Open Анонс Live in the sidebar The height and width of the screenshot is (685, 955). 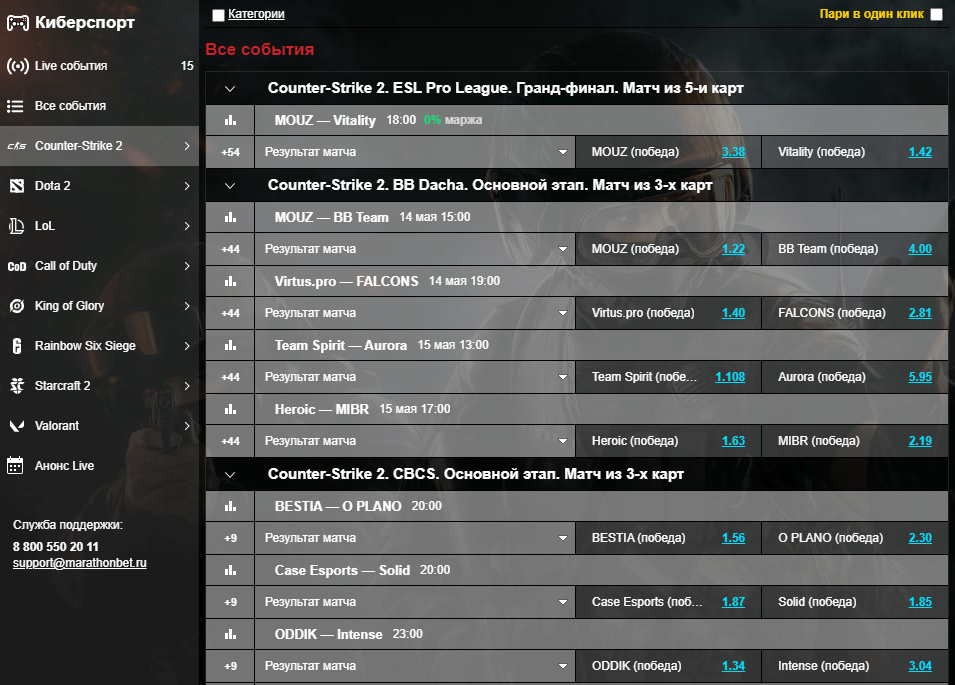point(99,465)
